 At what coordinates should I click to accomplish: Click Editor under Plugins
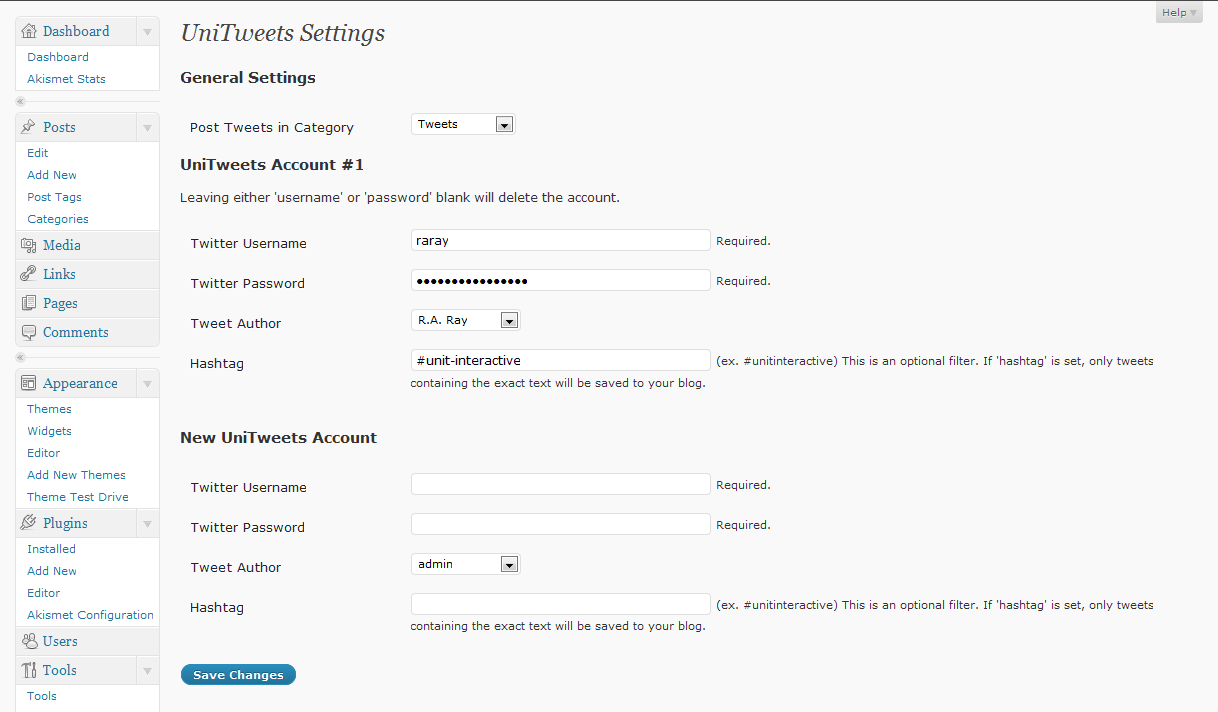tap(44, 593)
